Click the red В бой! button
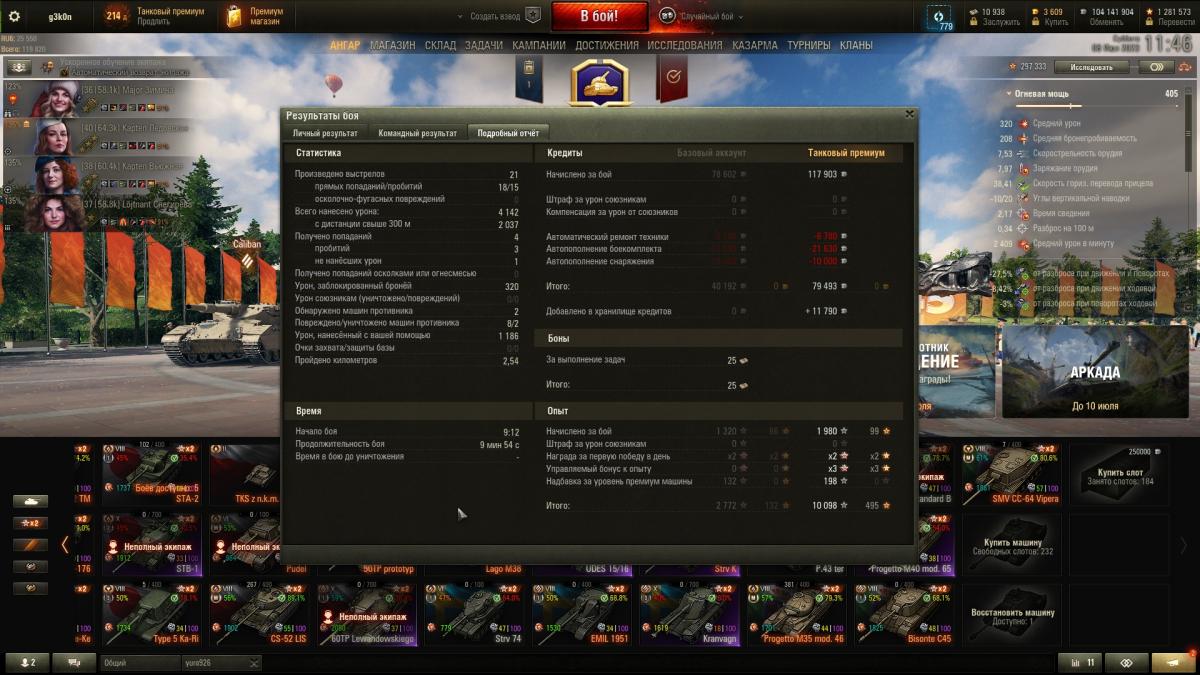The width and height of the screenshot is (1200, 675). (600, 15)
